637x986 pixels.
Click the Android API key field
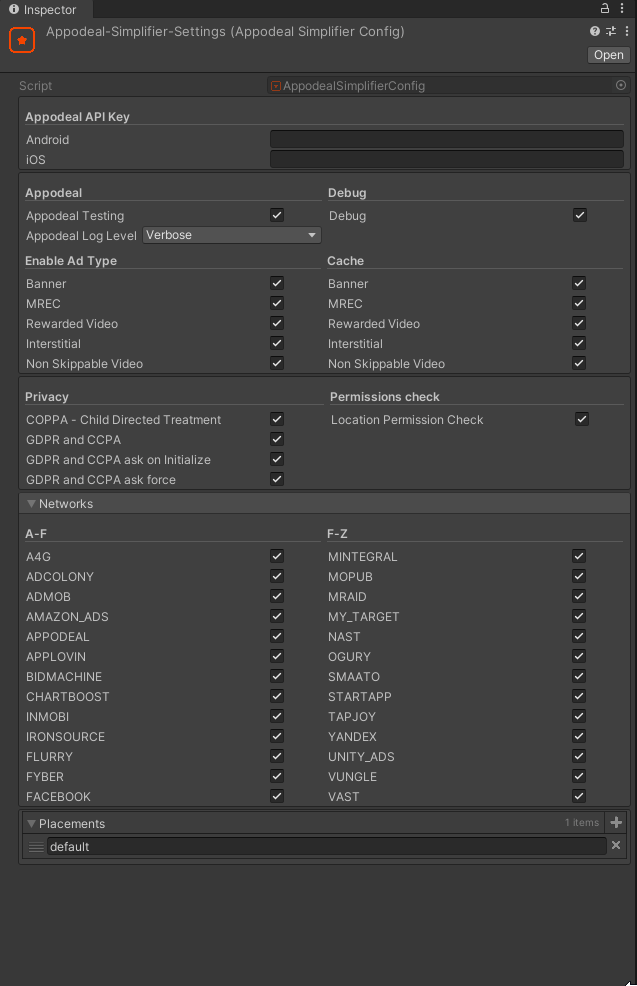446,140
